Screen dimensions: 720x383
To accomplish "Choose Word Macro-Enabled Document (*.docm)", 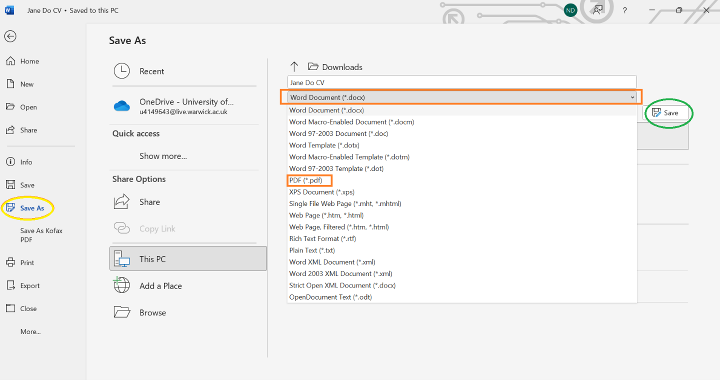I will 352,122.
